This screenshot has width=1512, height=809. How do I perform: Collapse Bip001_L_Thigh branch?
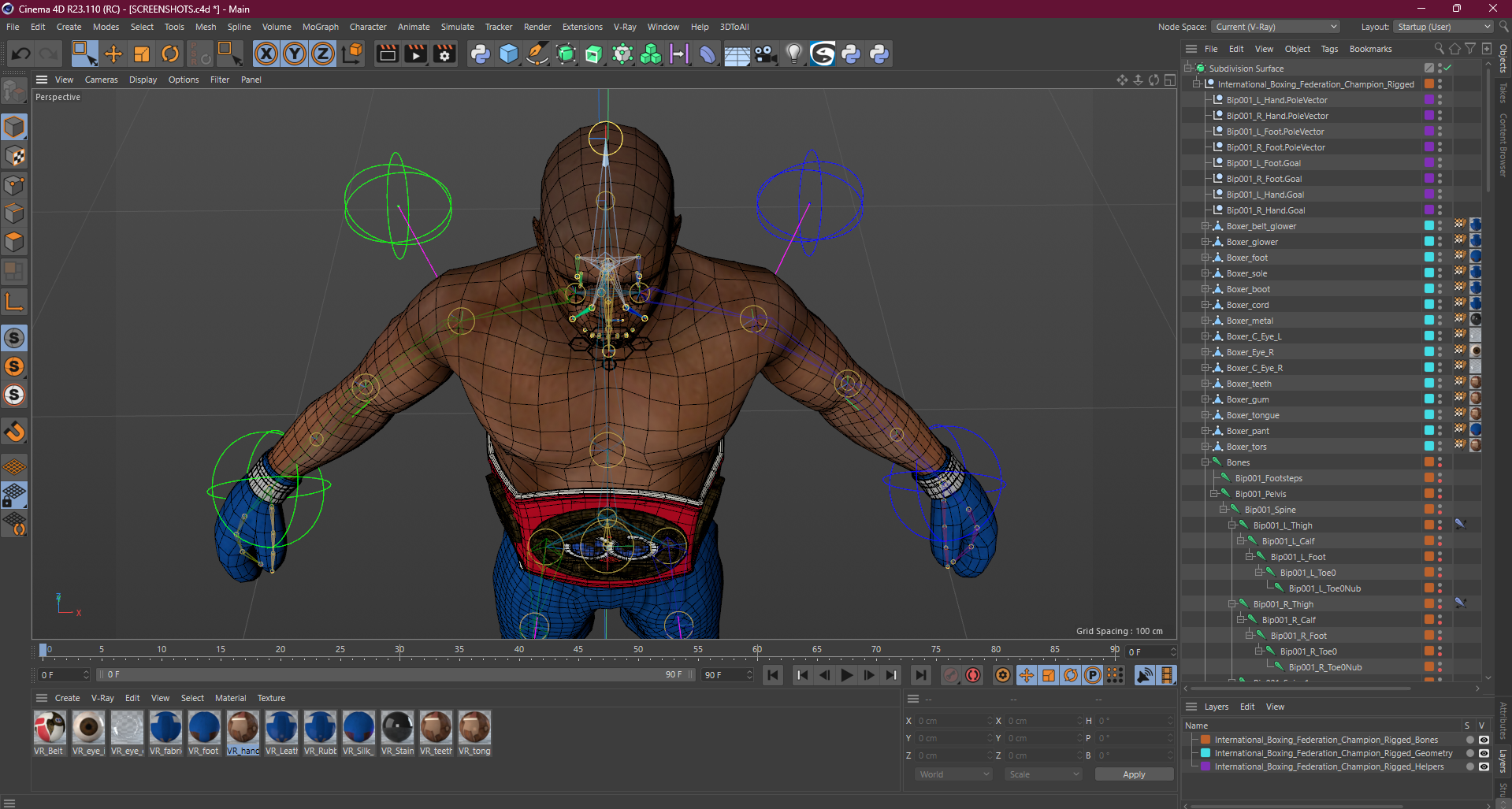tap(1232, 525)
